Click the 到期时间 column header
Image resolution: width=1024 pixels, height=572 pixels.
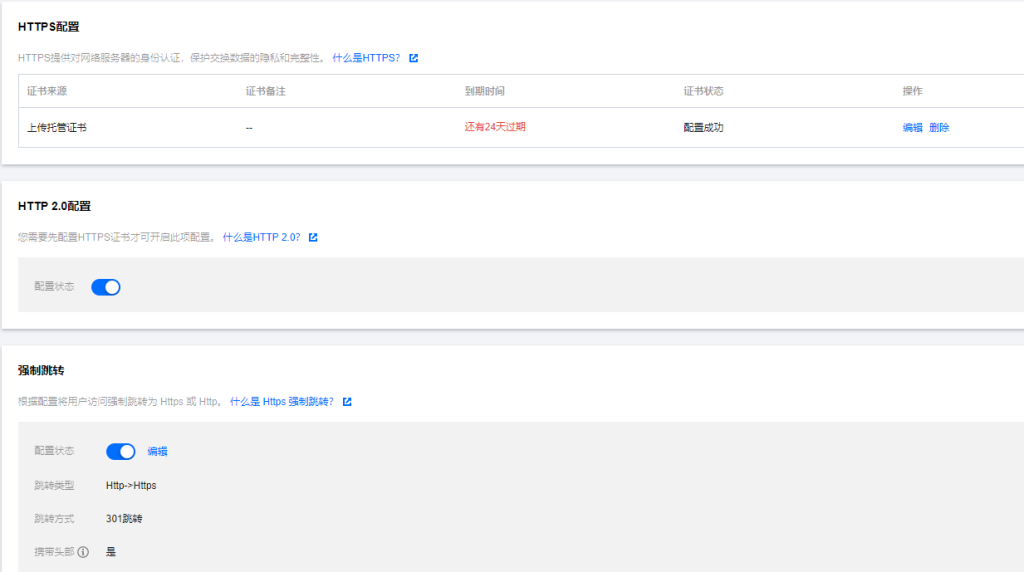485,91
